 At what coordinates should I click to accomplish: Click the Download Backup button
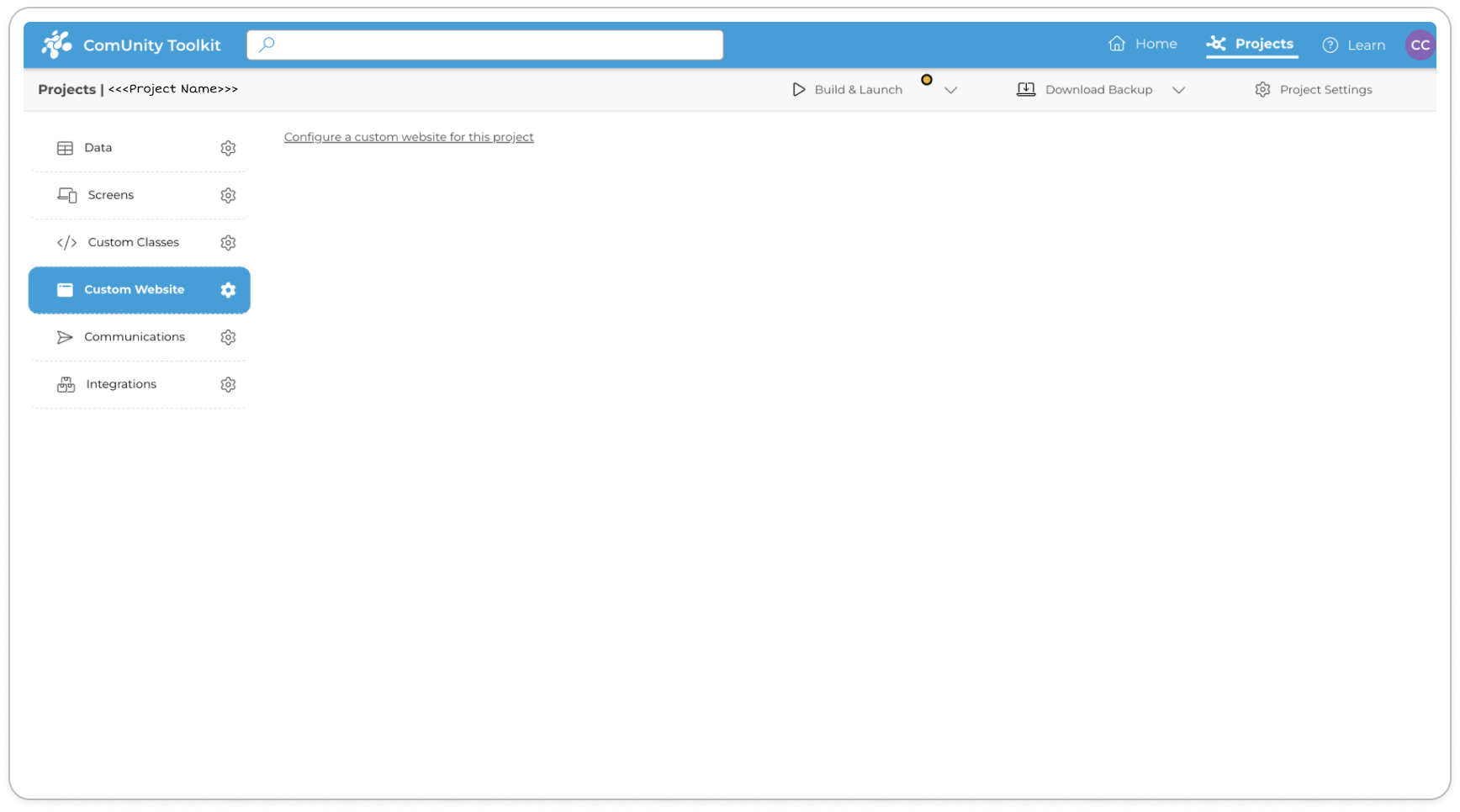click(1085, 90)
